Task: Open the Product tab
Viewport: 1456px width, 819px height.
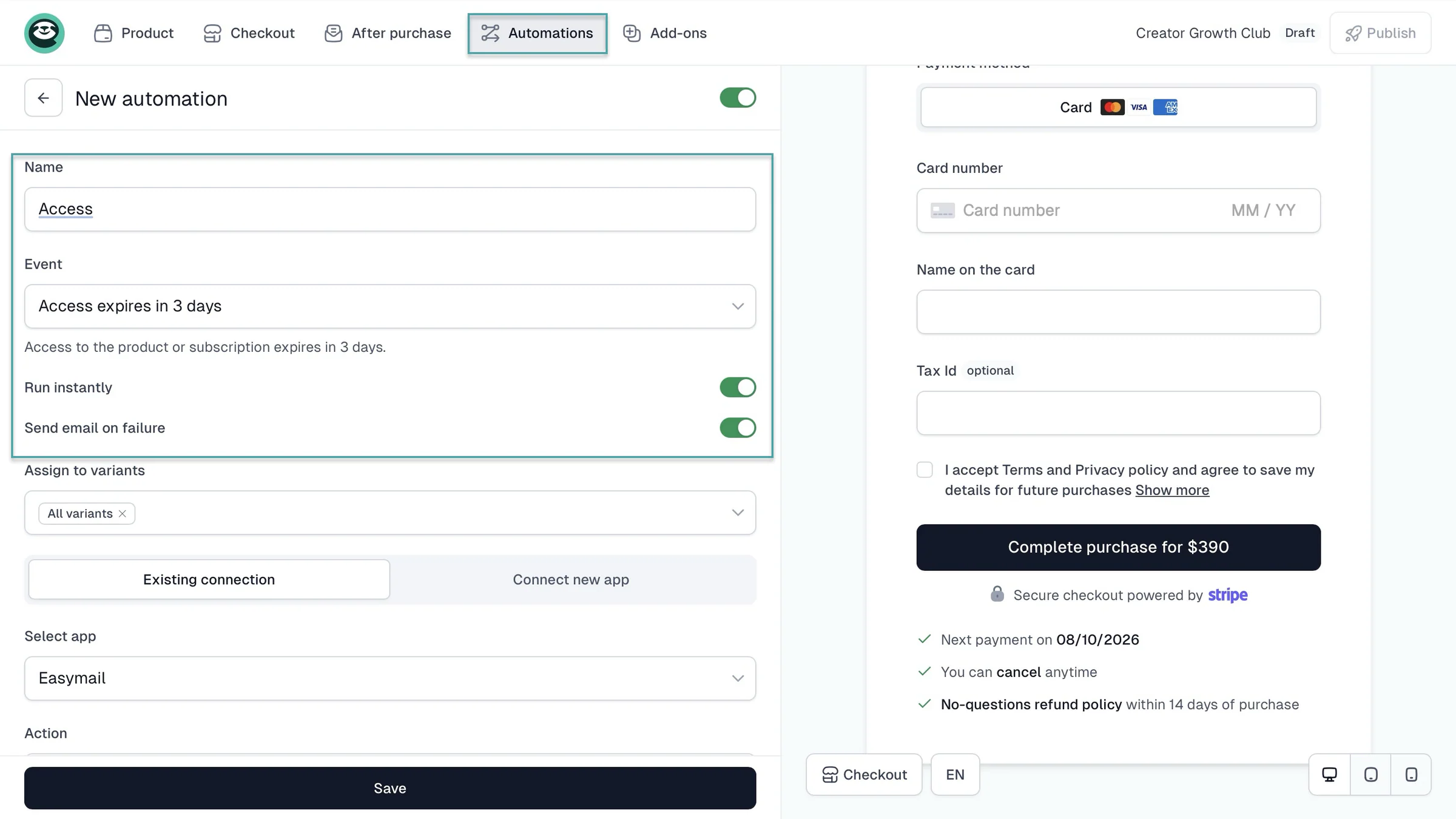Action: [x=134, y=33]
